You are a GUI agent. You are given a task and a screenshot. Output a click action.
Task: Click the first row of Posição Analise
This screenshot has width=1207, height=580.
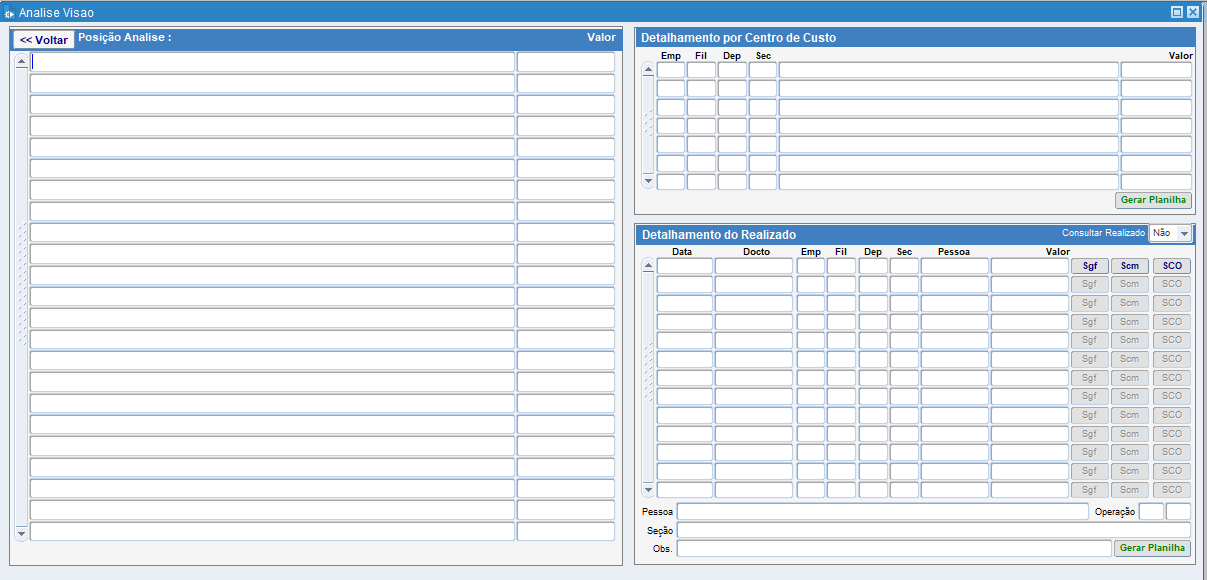[272, 62]
